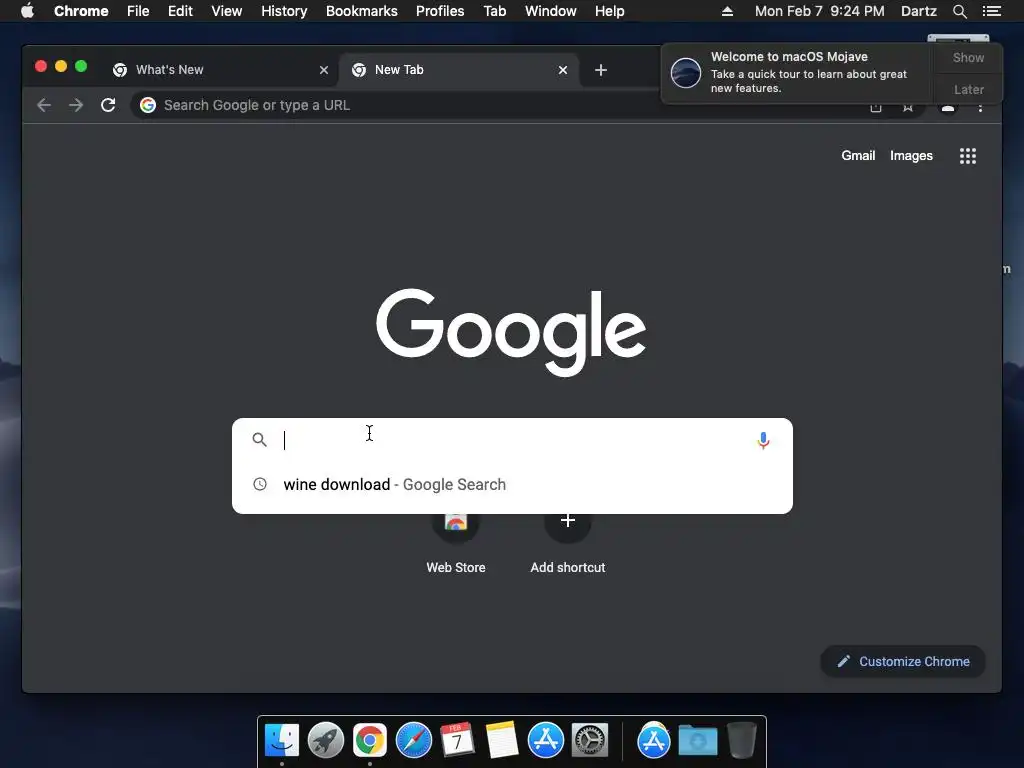Open the Chrome profile avatar

(x=948, y=108)
